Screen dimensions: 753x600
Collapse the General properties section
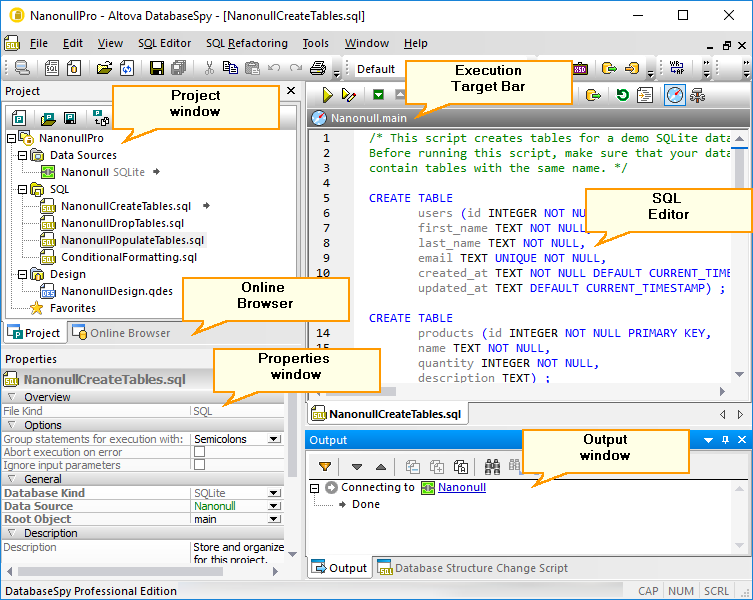pos(12,479)
